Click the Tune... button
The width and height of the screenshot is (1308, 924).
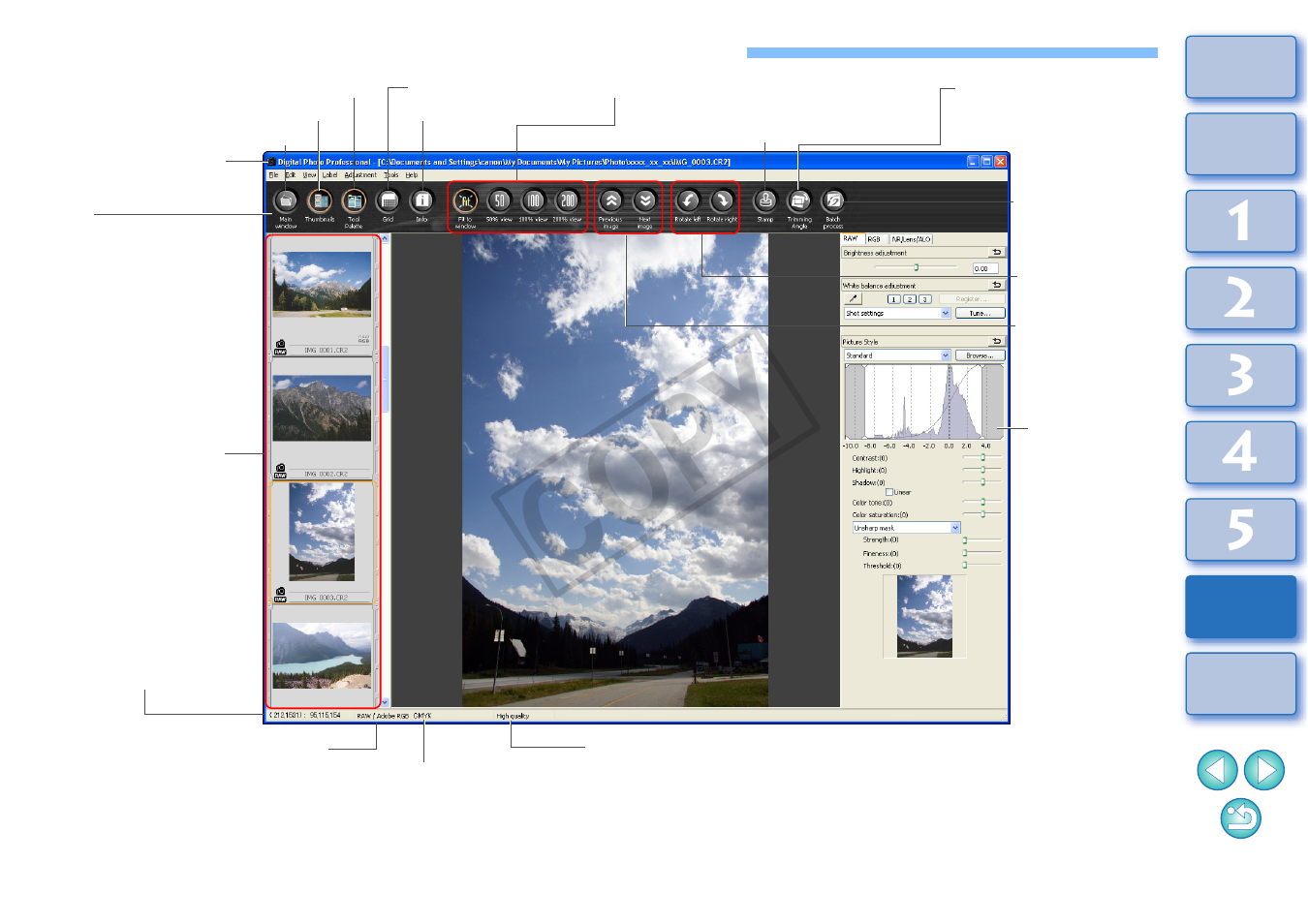tap(980, 314)
